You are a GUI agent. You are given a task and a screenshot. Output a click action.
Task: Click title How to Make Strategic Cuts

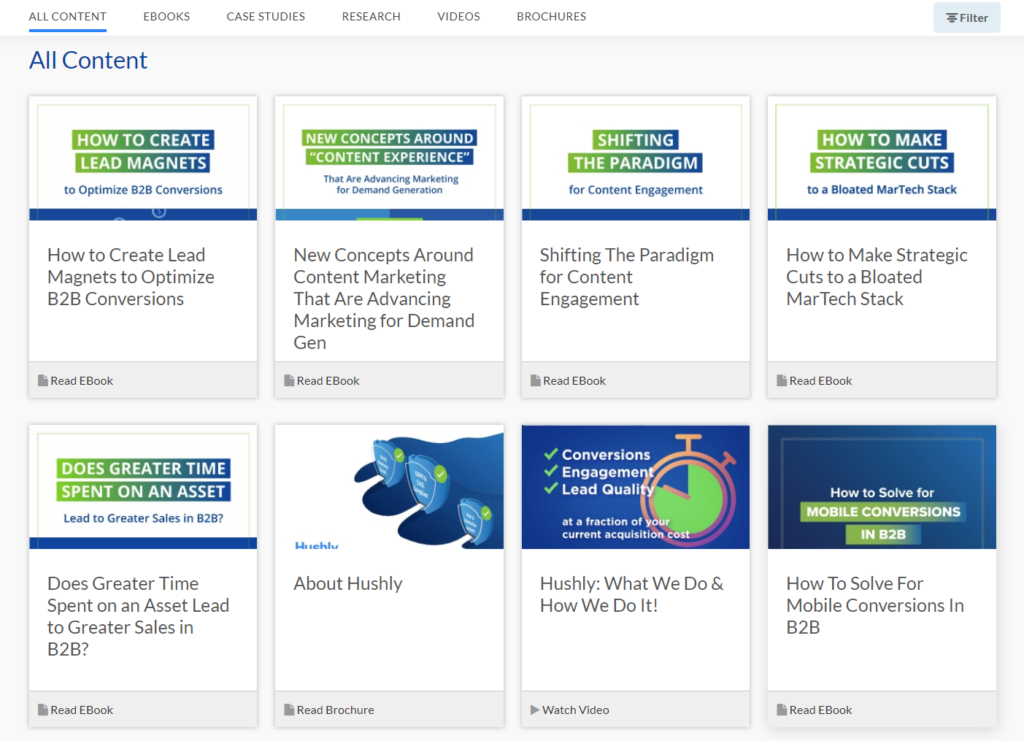click(876, 277)
